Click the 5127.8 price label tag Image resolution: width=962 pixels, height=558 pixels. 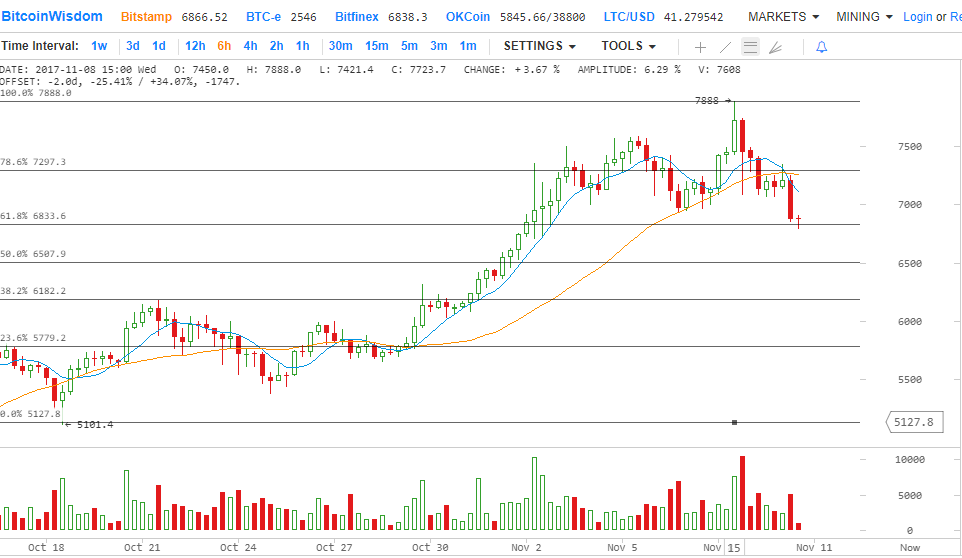point(915,422)
